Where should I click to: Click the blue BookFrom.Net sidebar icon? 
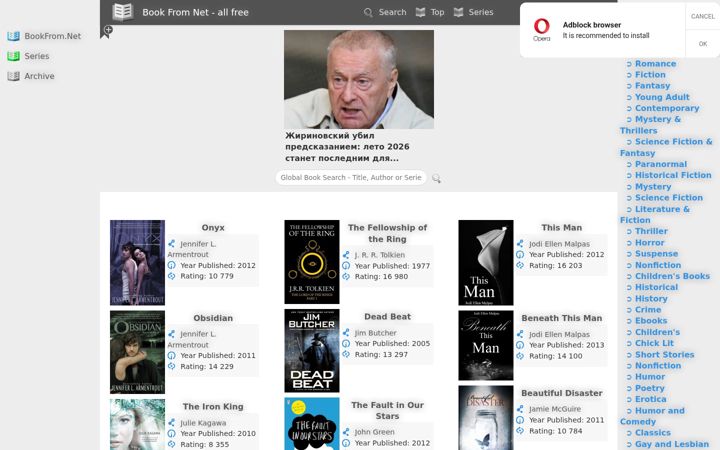[x=13, y=36]
